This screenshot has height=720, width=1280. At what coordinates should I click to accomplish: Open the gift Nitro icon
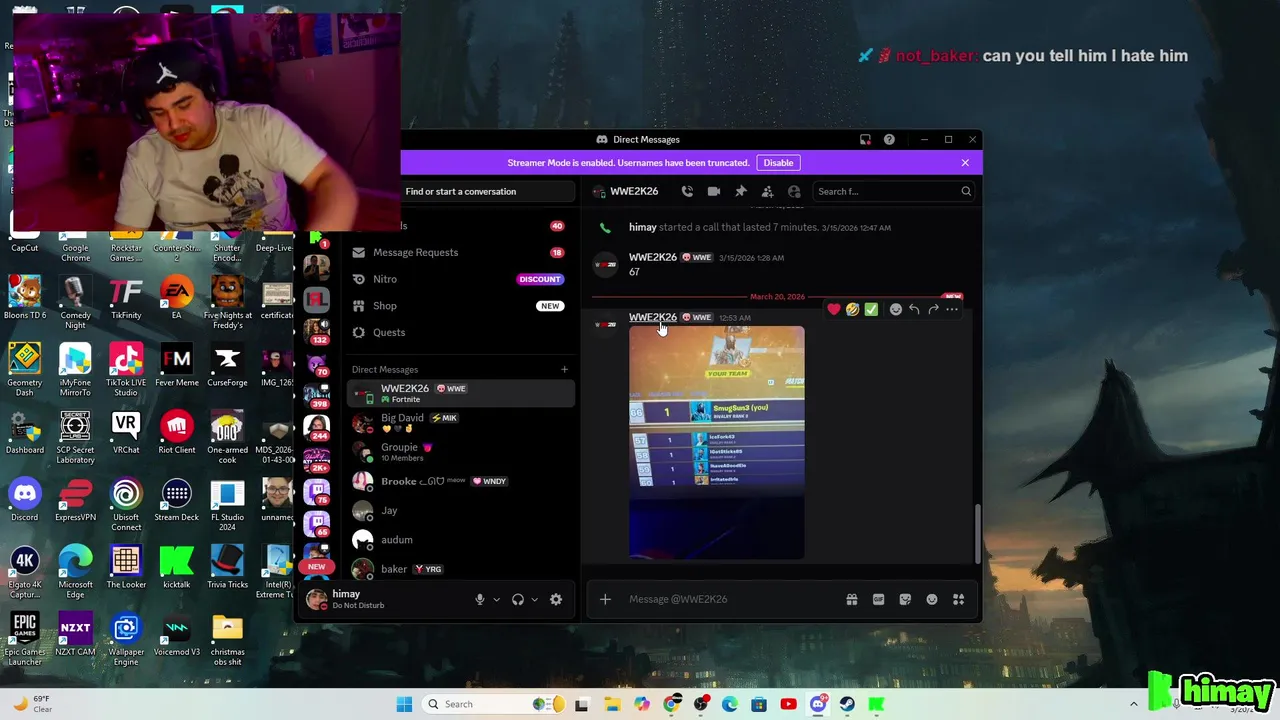pyautogui.click(x=852, y=599)
